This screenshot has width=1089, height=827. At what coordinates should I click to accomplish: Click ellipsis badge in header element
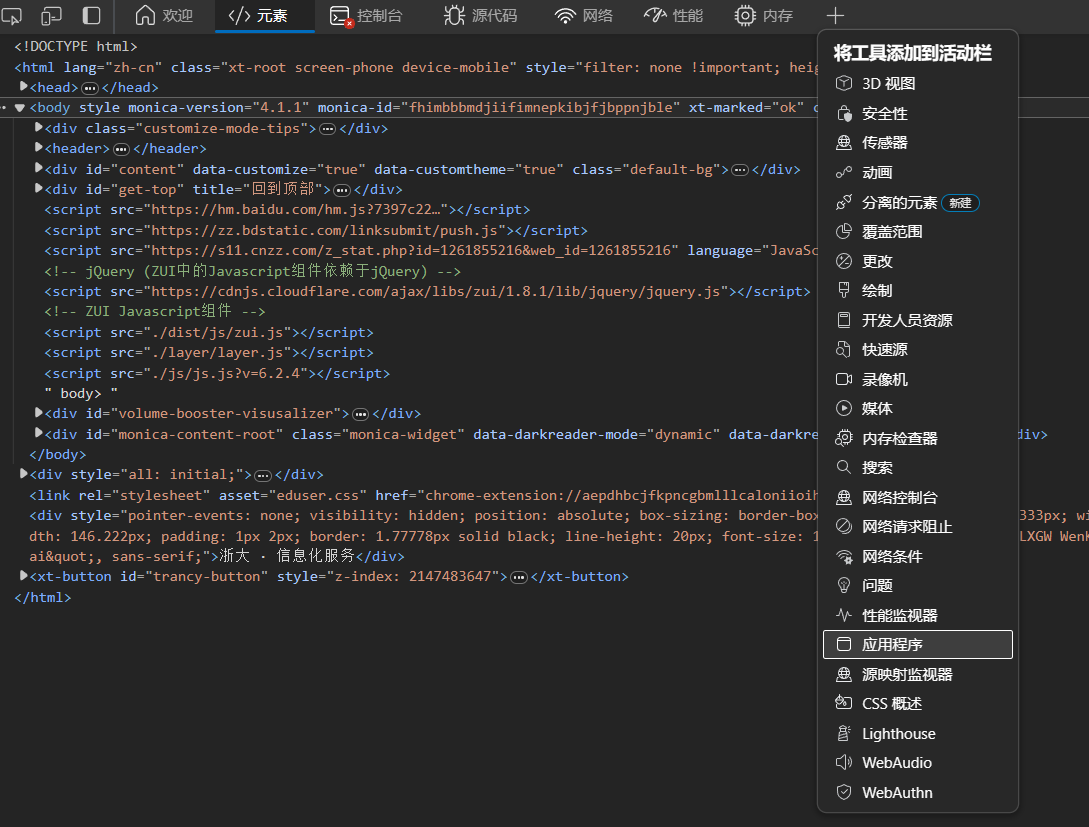click(122, 149)
